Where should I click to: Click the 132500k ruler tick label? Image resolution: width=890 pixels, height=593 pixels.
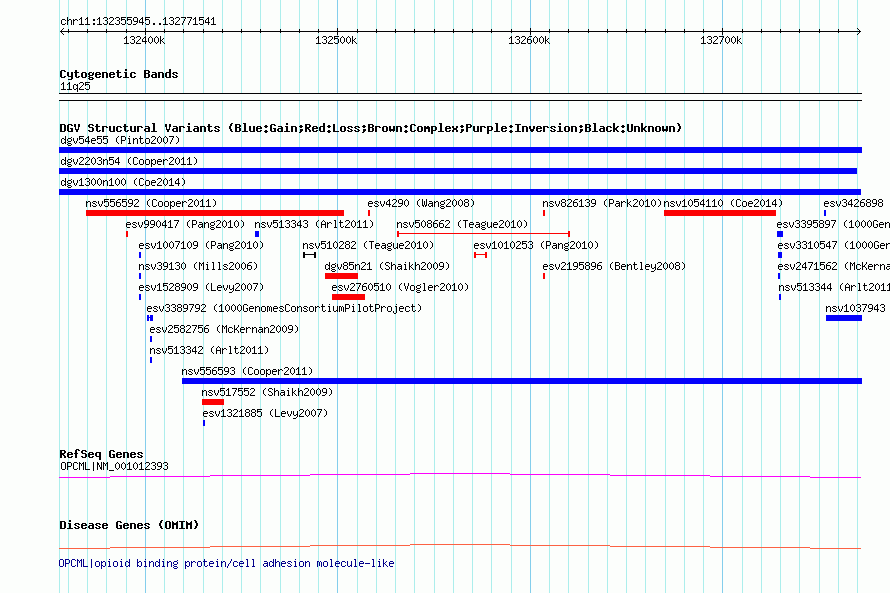(x=336, y=40)
